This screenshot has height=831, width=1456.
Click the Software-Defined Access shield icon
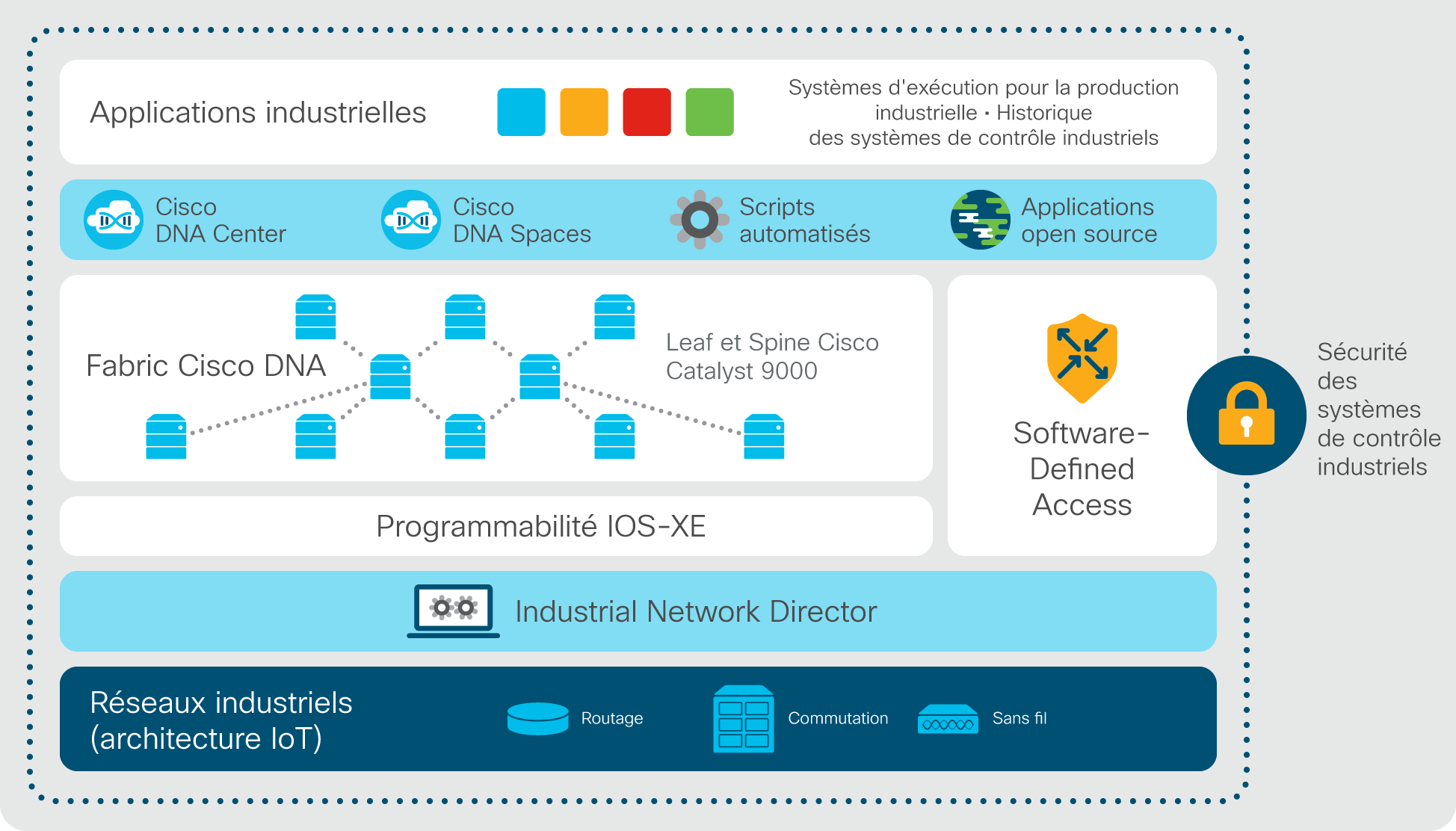[x=1082, y=358]
